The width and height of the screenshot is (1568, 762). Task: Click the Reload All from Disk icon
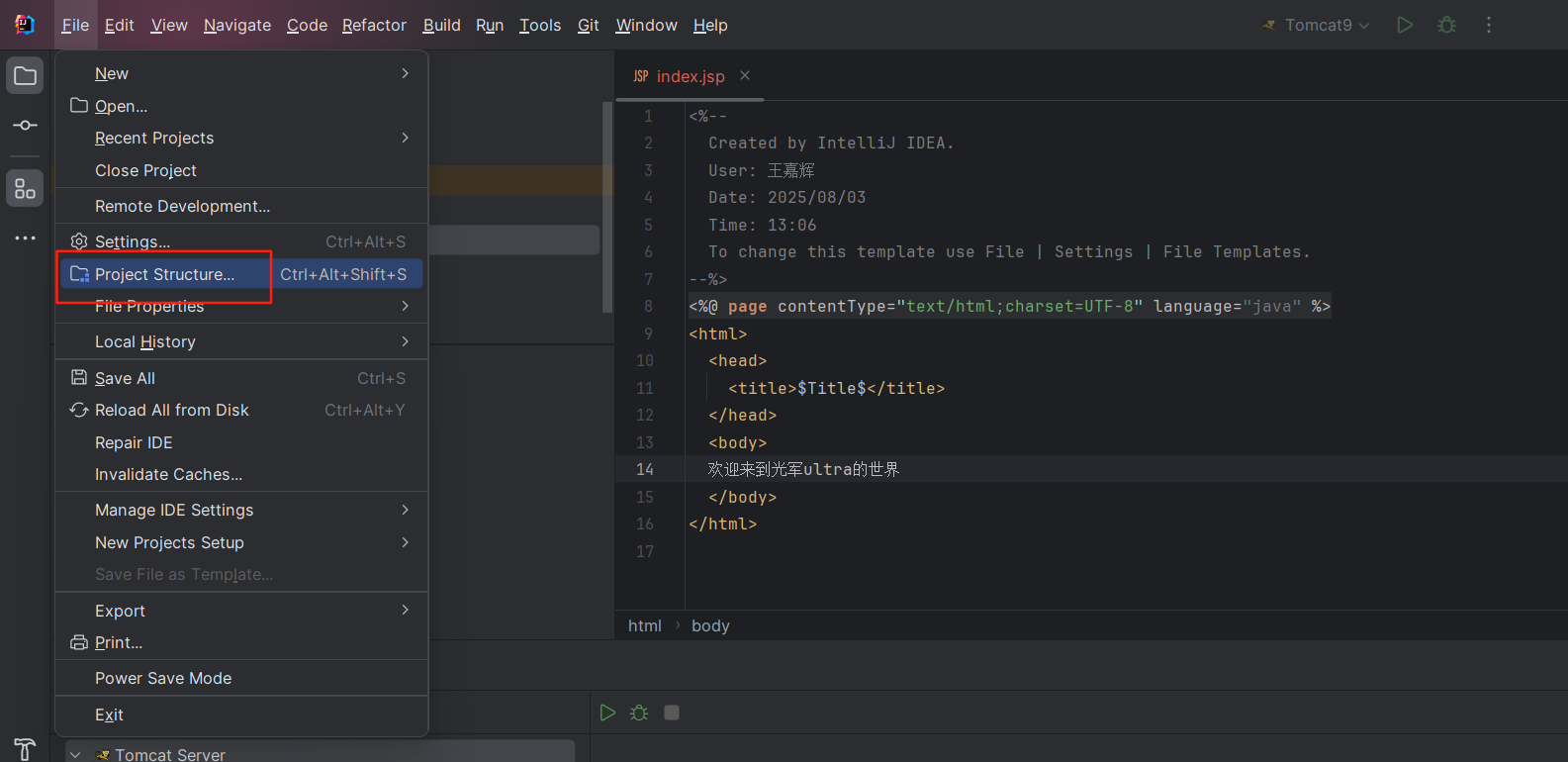click(x=79, y=410)
